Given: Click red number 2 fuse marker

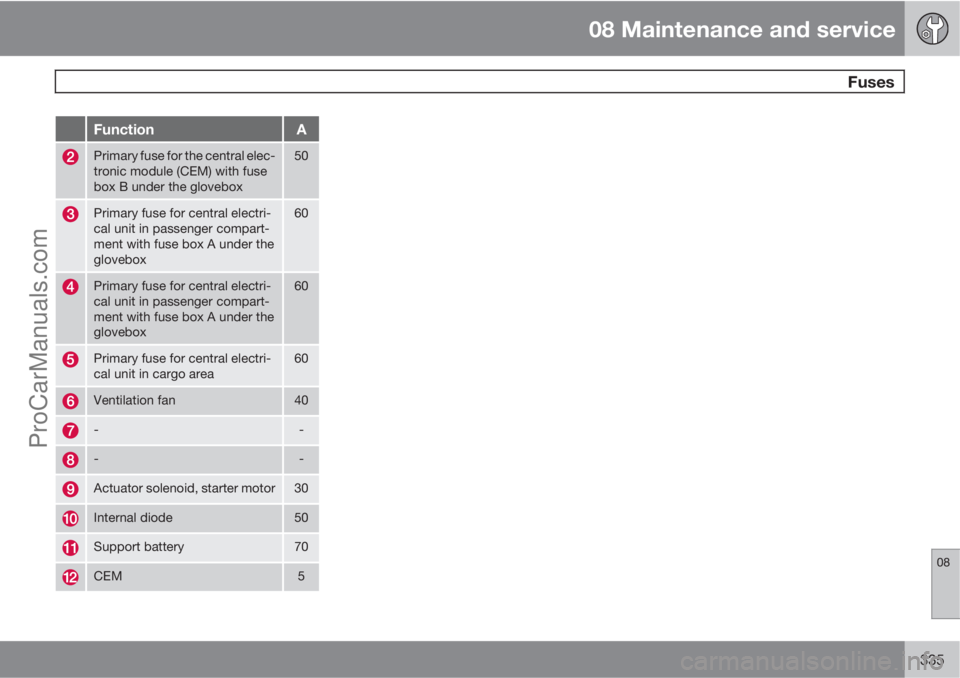Looking at the screenshot, I should (x=70, y=157).
